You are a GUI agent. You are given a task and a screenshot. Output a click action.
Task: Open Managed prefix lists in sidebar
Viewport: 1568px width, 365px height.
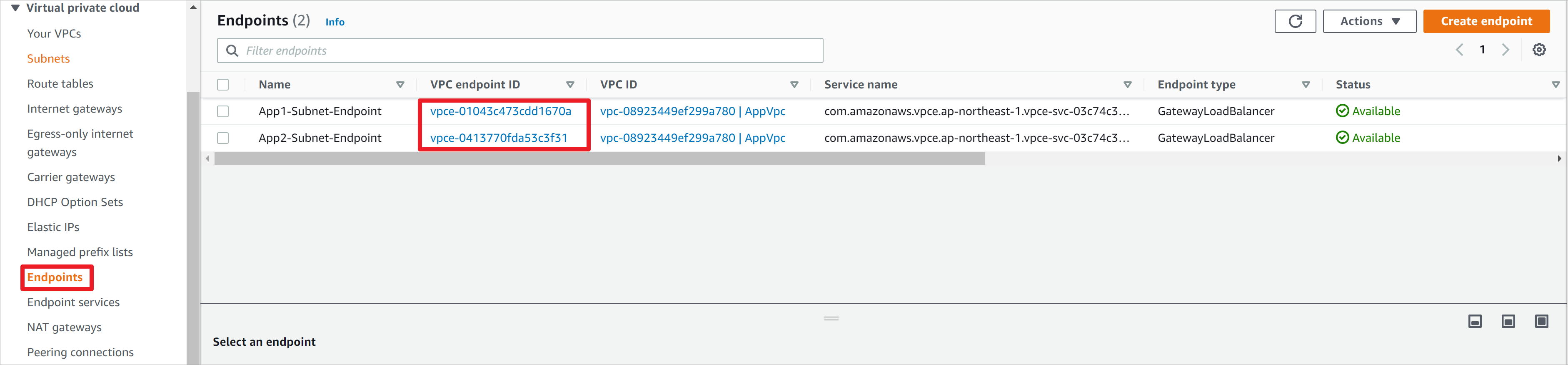tap(80, 252)
